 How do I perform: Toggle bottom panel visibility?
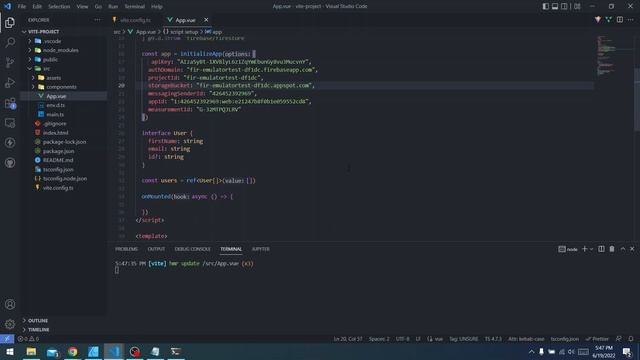(555, 6)
